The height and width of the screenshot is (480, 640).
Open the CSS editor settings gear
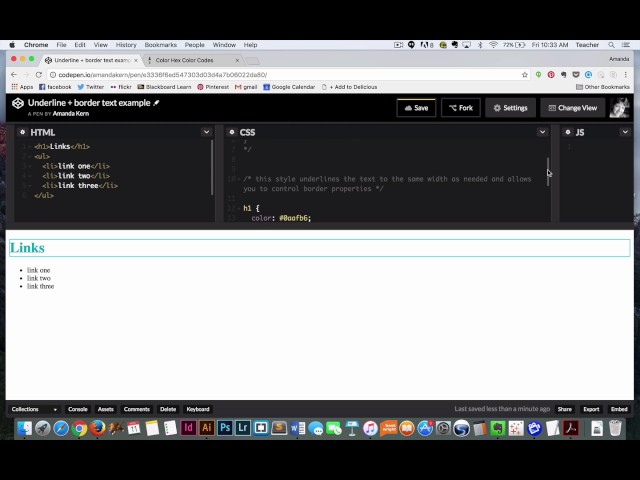232,132
